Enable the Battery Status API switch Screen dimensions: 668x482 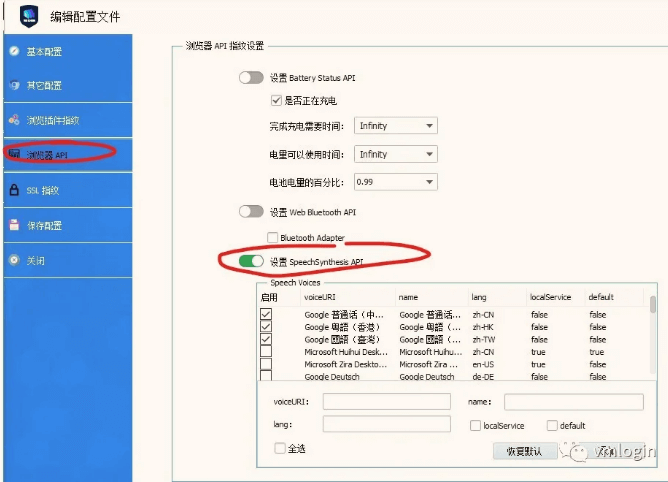pyautogui.click(x=251, y=78)
